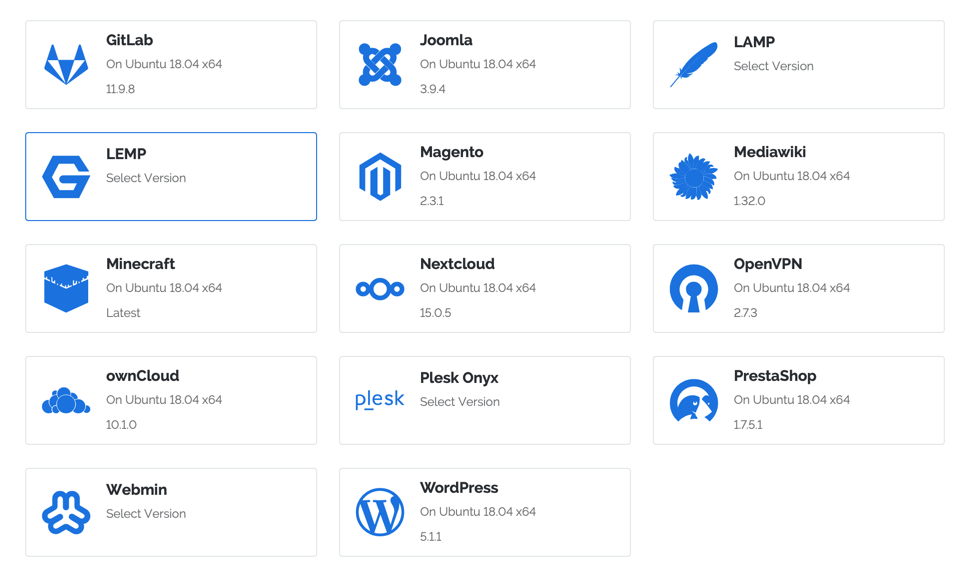
Task: Click the LAMP title text
Action: [x=754, y=42]
